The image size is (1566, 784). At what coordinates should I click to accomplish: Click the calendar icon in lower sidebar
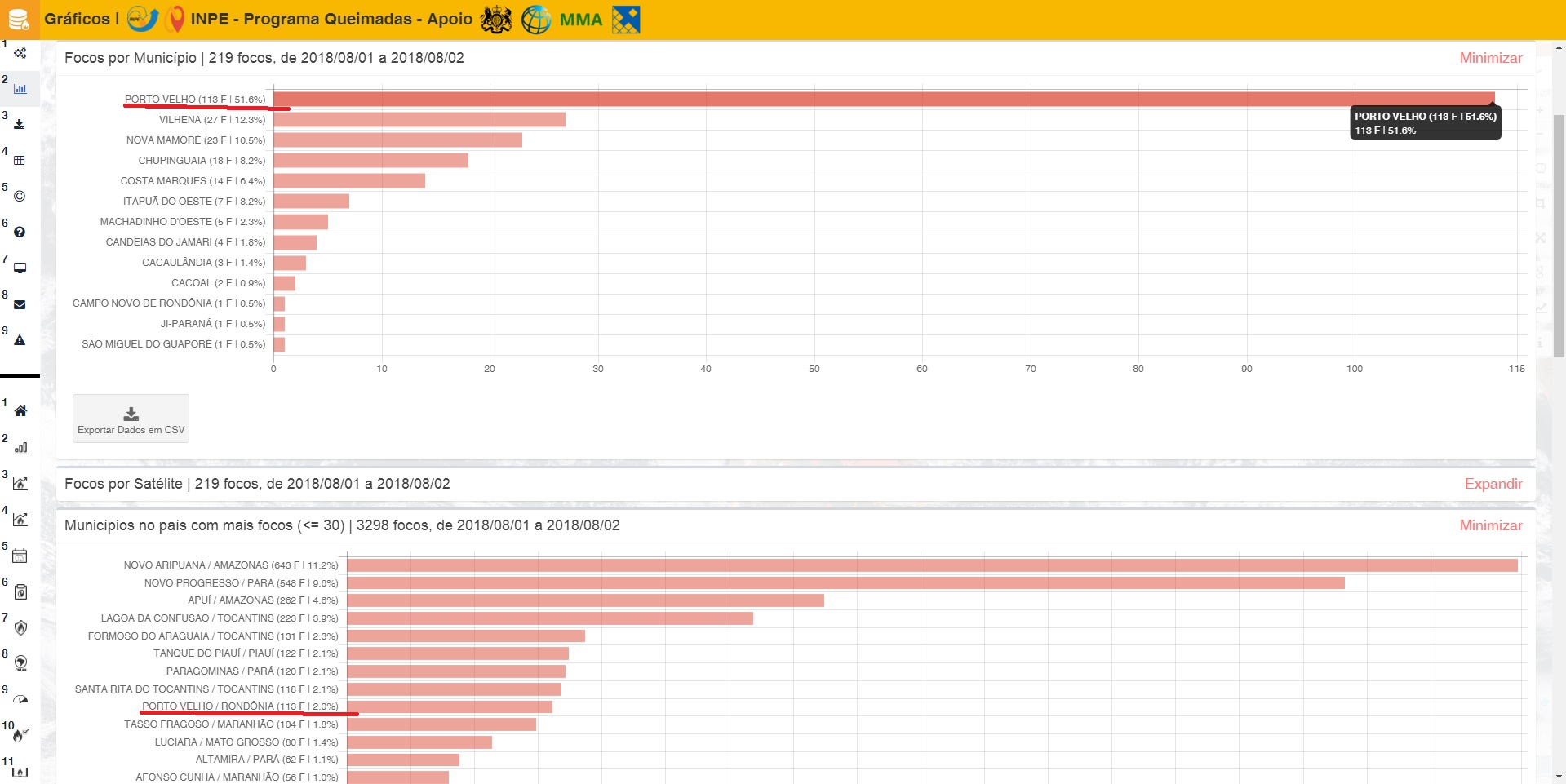coord(20,556)
